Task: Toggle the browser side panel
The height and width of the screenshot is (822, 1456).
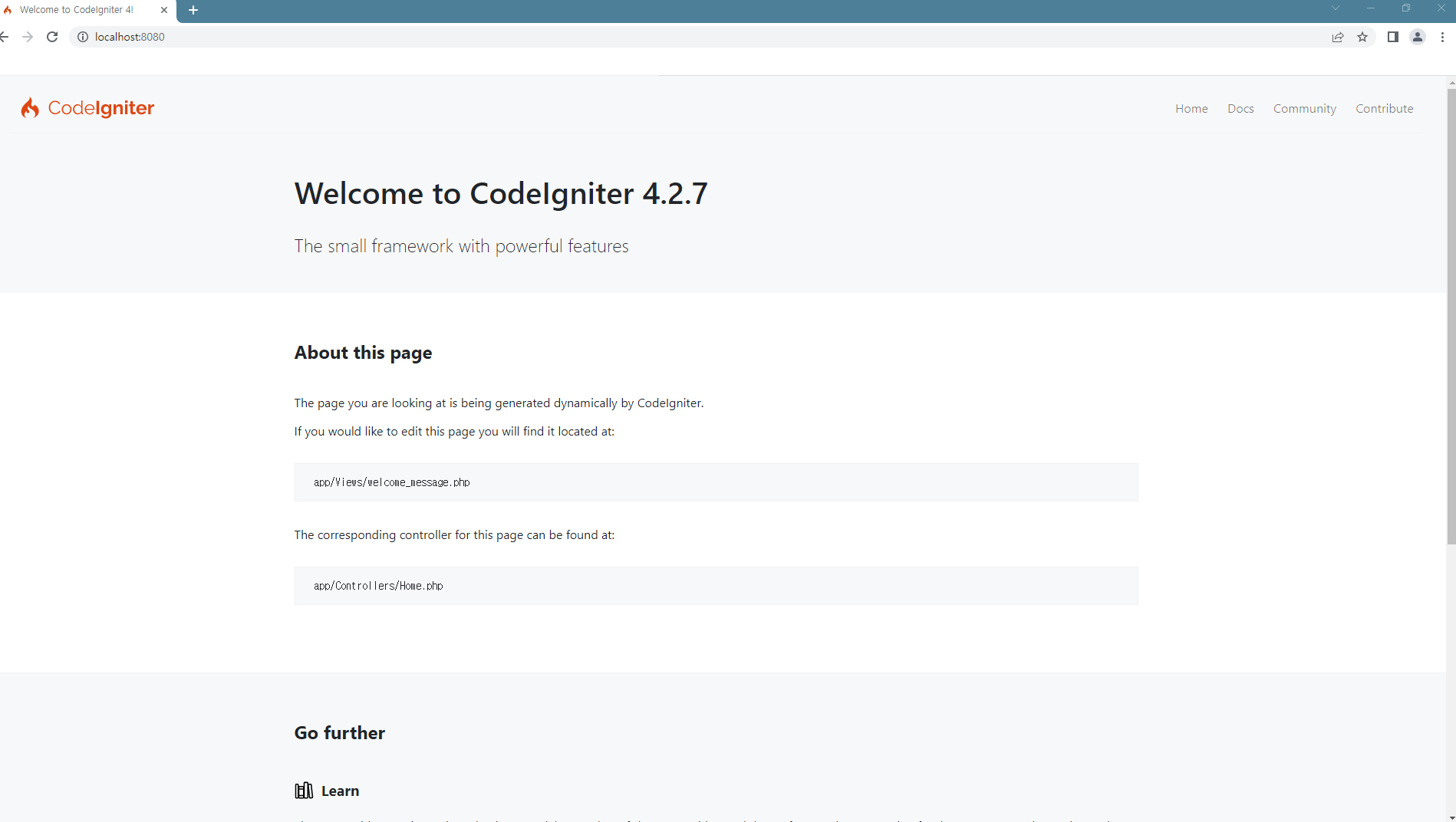Action: (1393, 37)
